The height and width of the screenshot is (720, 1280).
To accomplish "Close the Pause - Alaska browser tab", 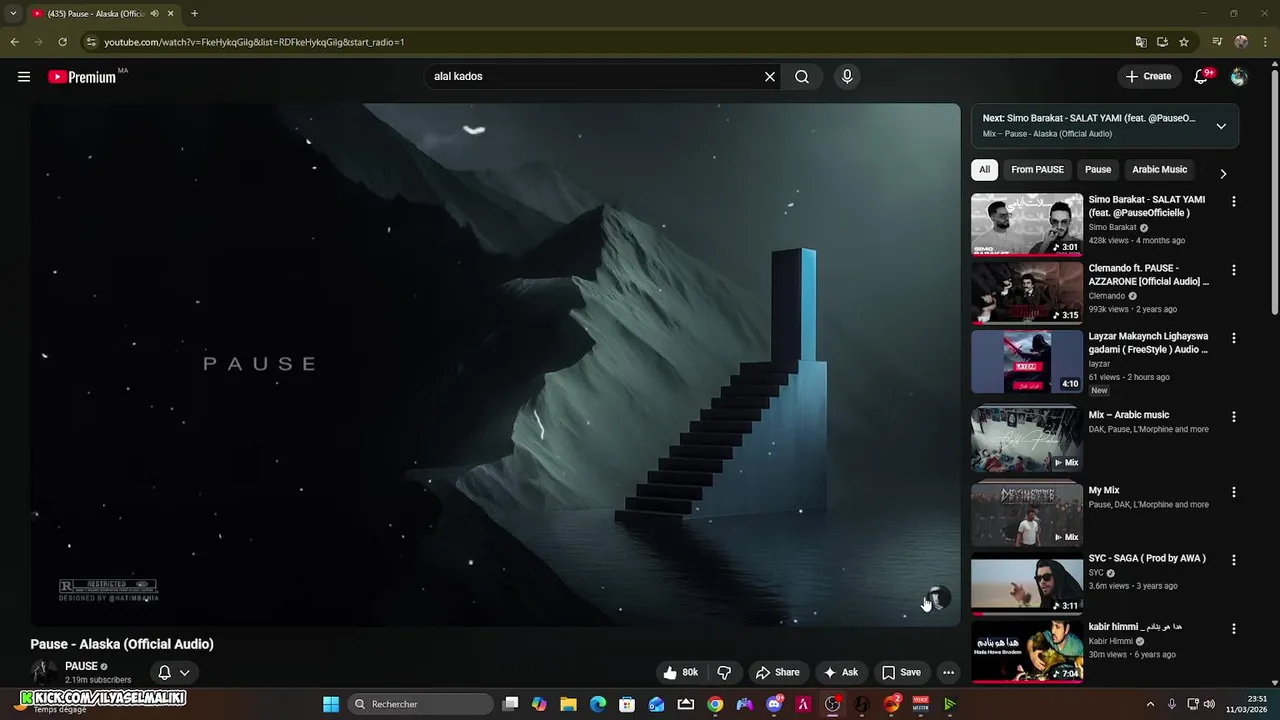I will pyautogui.click(x=170, y=14).
